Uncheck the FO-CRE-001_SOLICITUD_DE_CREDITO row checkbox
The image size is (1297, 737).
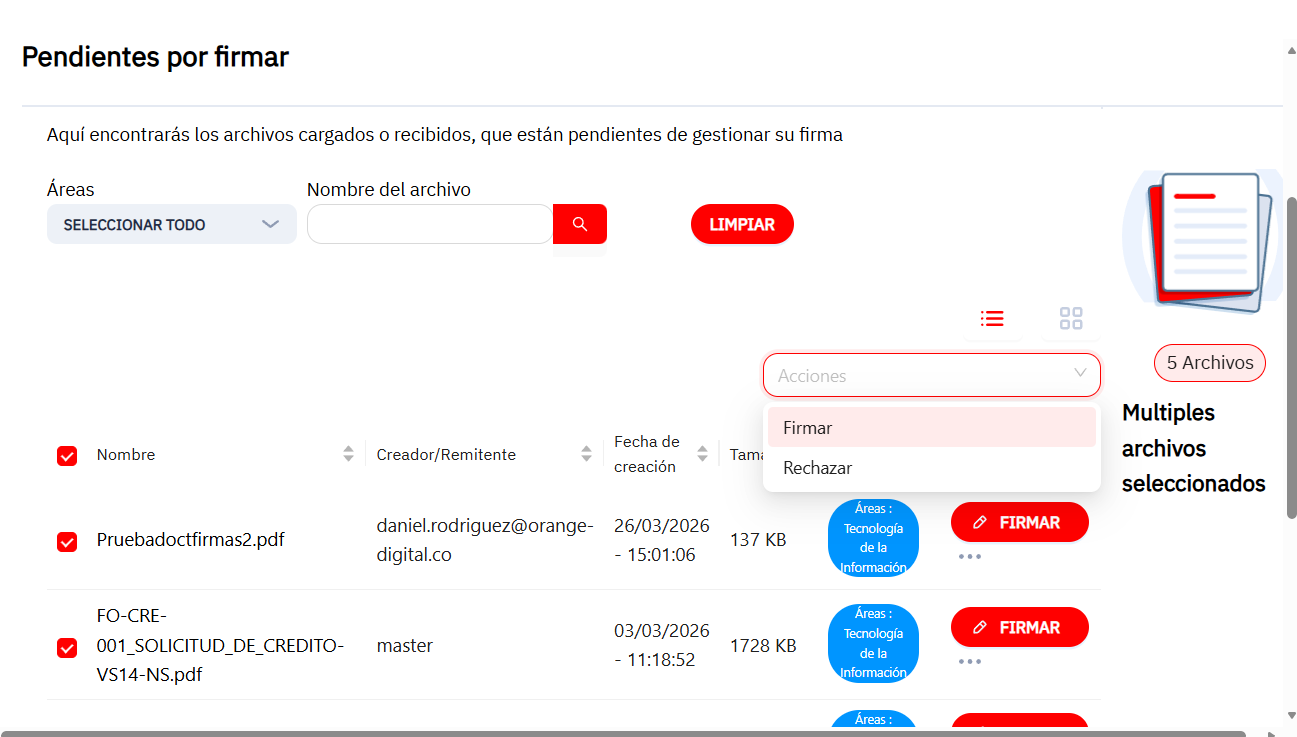(x=67, y=647)
